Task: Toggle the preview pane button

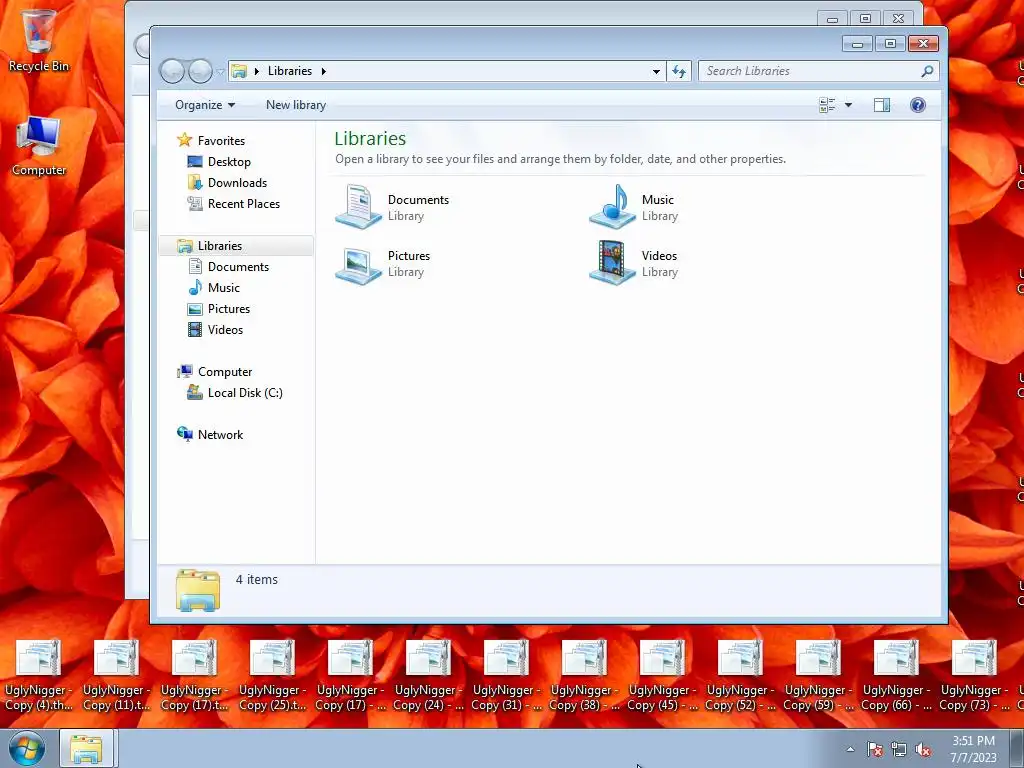Action: (882, 105)
